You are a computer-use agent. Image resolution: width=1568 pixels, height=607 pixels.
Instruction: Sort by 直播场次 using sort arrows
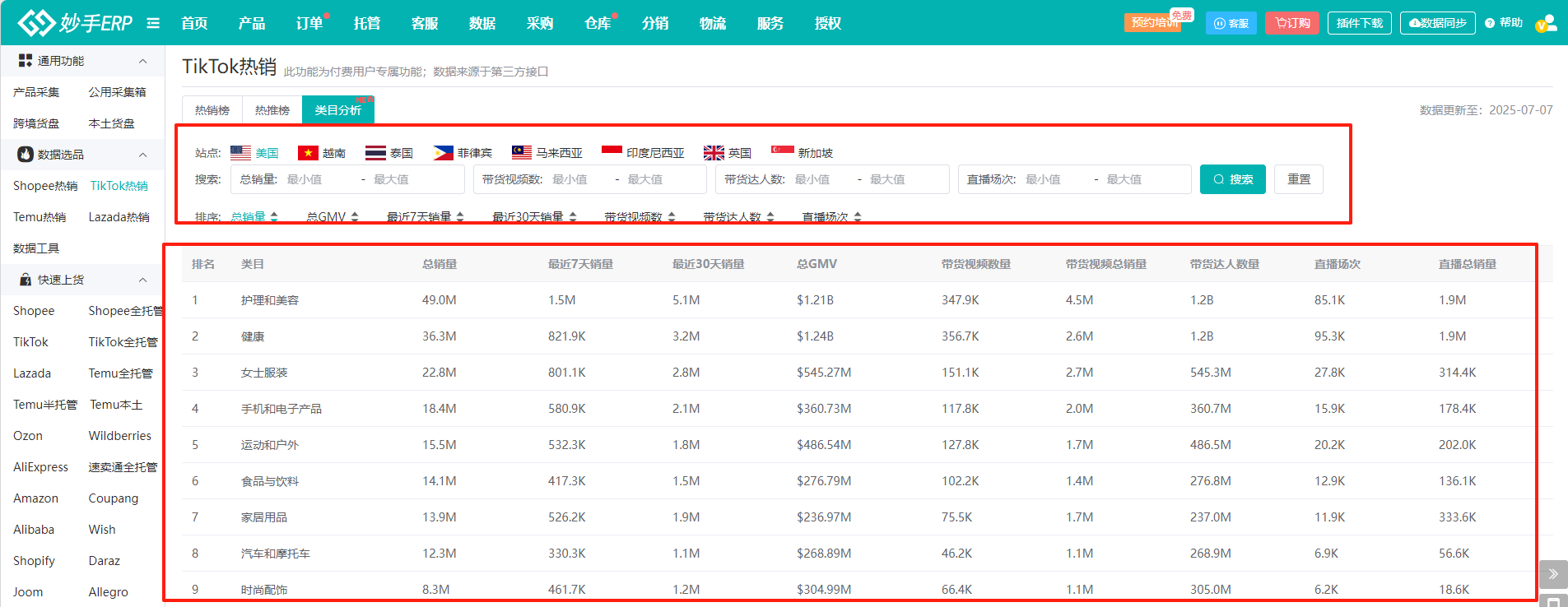tap(858, 217)
